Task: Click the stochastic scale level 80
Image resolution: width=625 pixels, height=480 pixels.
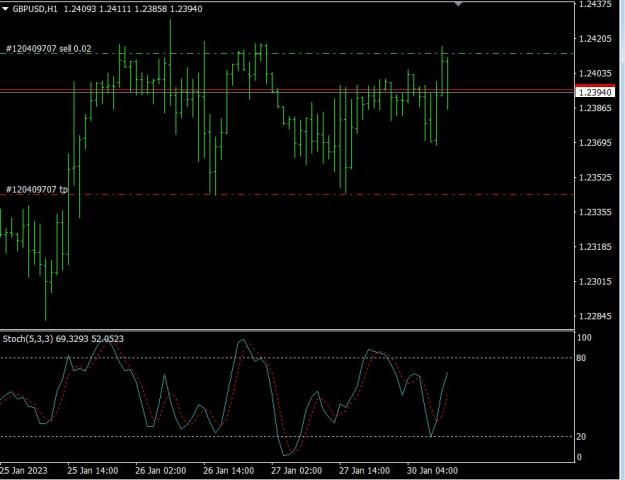Action: (581, 358)
